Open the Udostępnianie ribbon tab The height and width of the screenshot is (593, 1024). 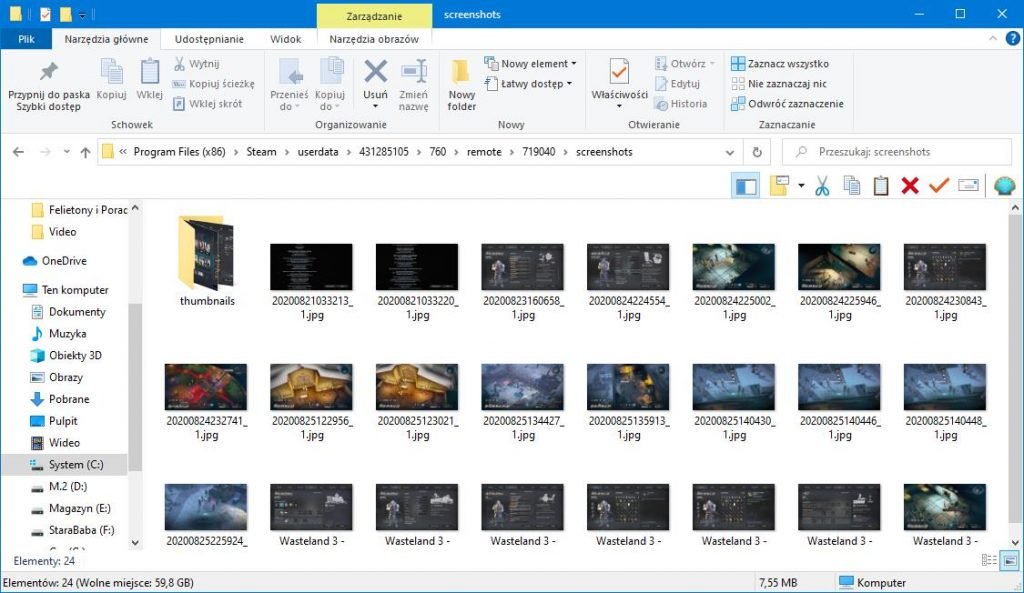209,39
